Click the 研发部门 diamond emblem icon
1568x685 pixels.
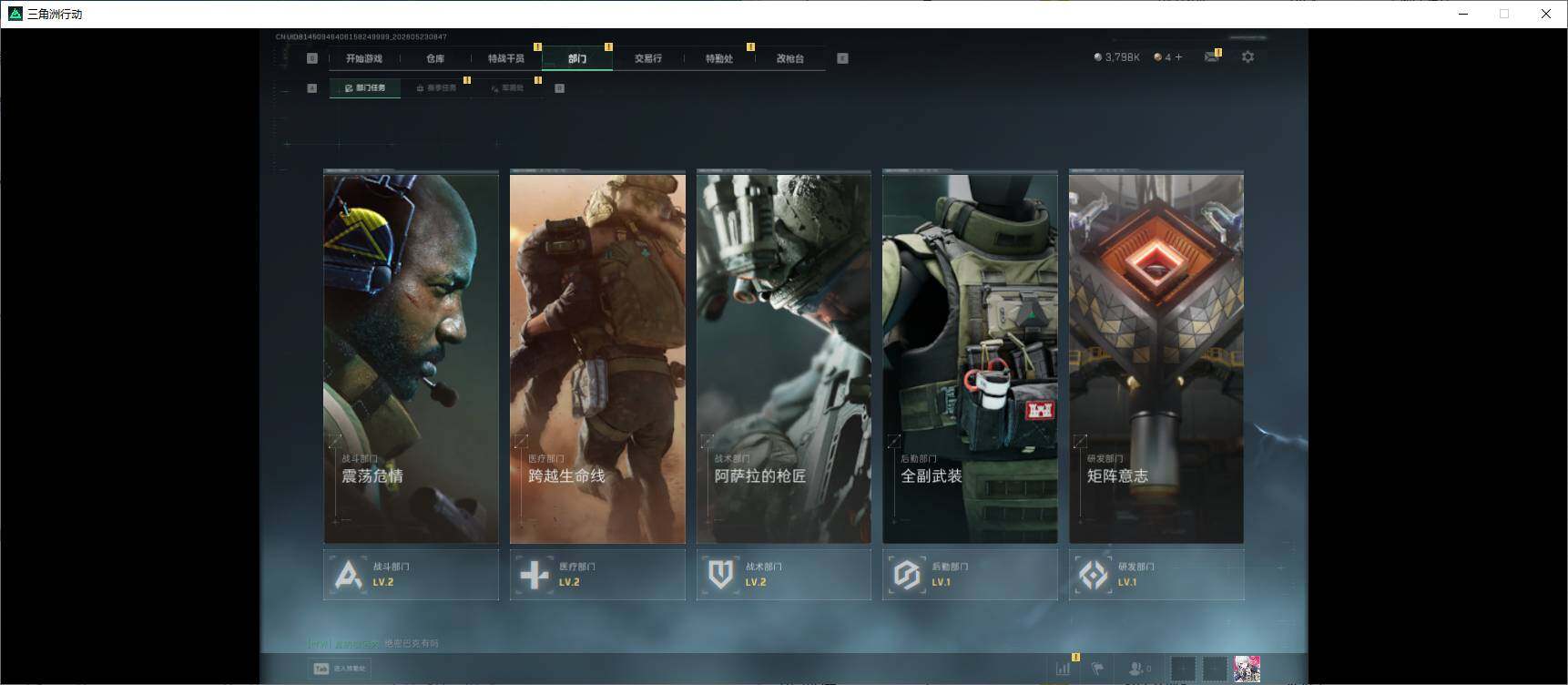pos(1094,575)
